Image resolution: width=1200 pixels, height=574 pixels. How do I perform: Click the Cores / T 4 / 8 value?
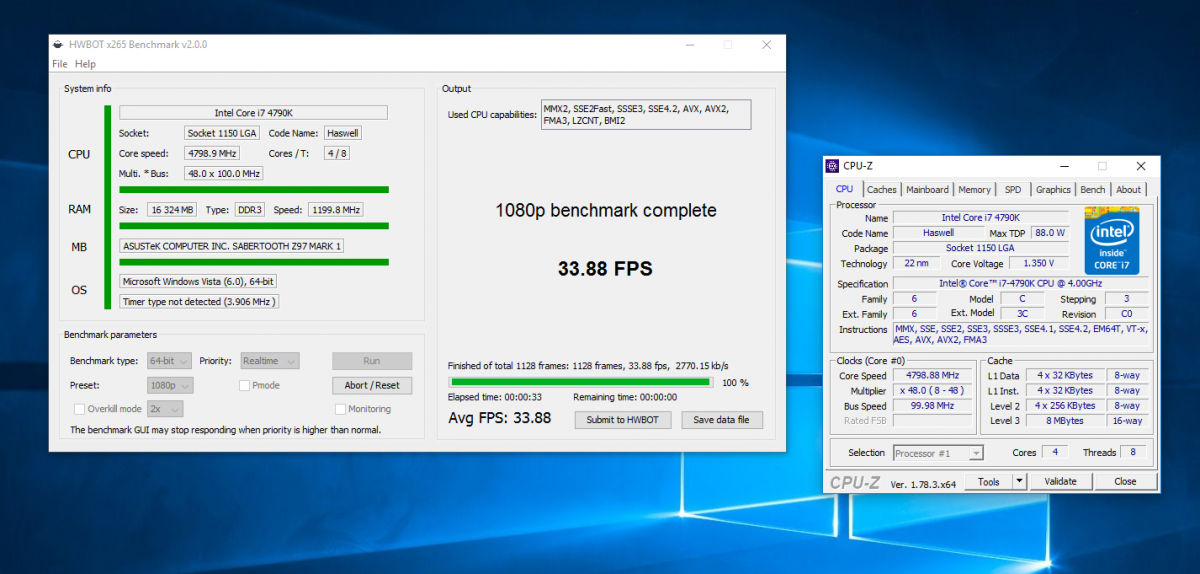click(x=336, y=153)
